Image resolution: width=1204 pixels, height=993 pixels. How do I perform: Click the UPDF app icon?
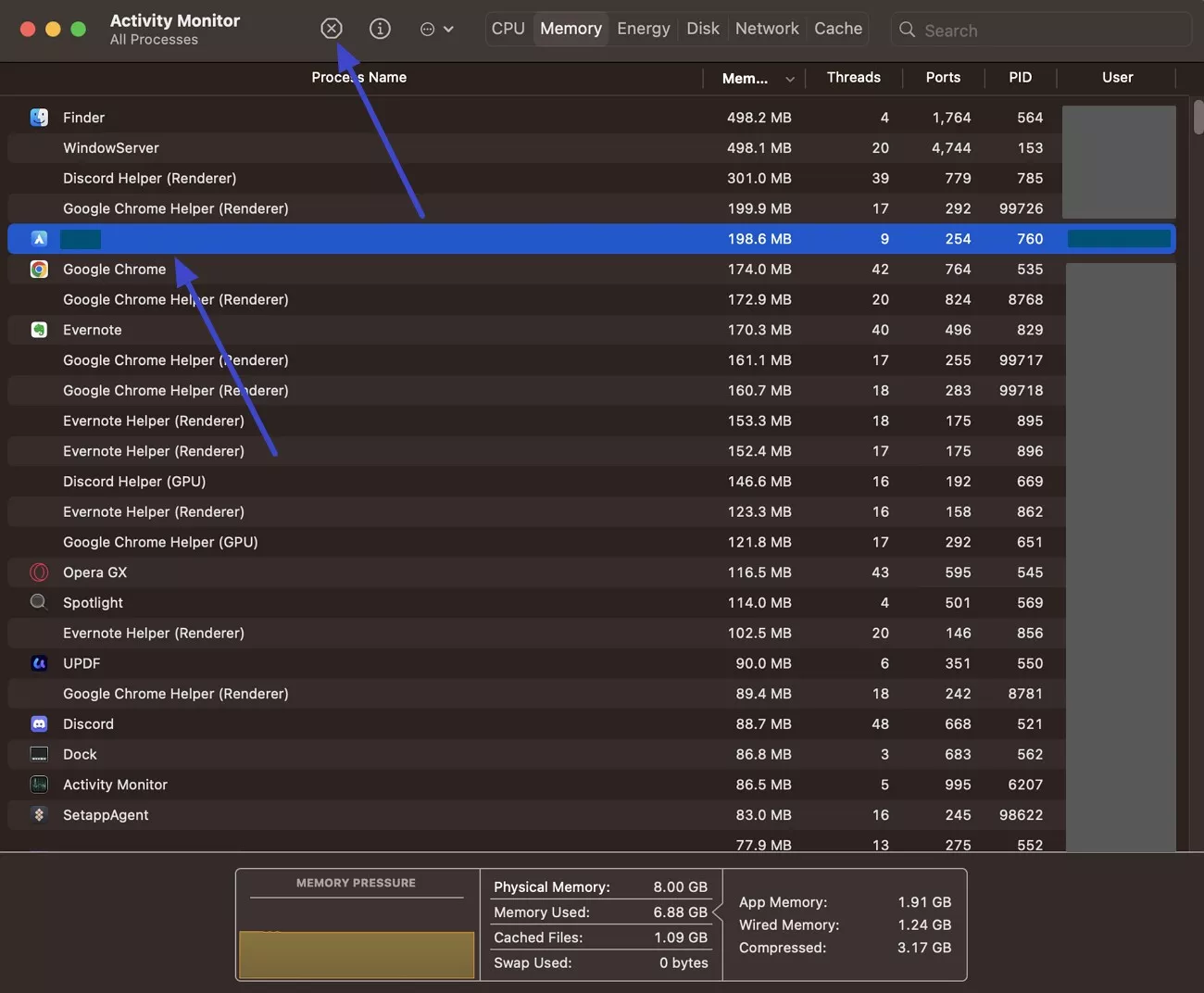pyautogui.click(x=39, y=662)
